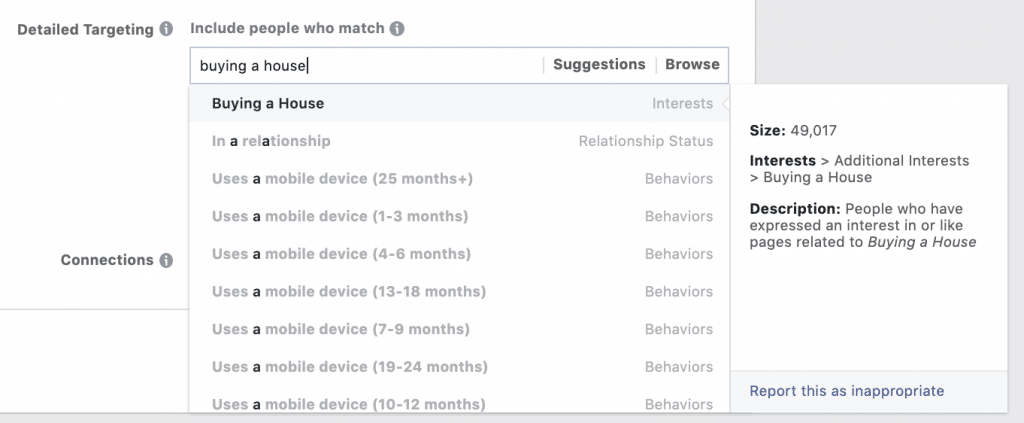Screen dimensions: 1024x423
Task: Click info icon beside Include people who match
Action: 397,29
